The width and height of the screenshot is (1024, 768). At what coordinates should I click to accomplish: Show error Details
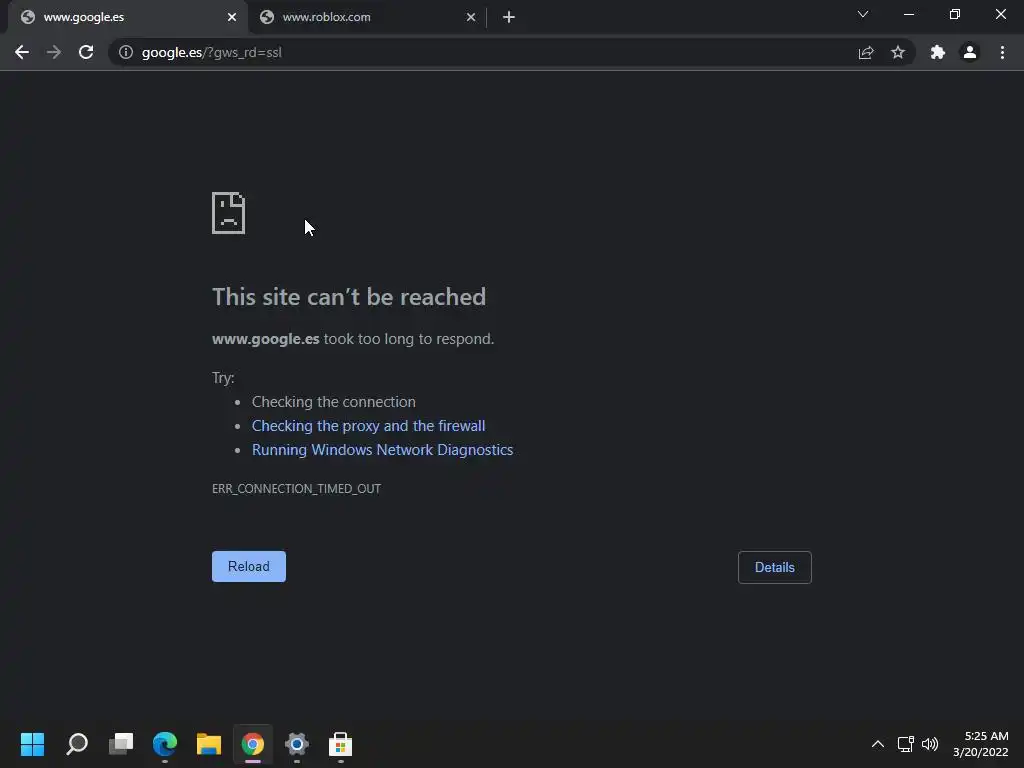[775, 568]
